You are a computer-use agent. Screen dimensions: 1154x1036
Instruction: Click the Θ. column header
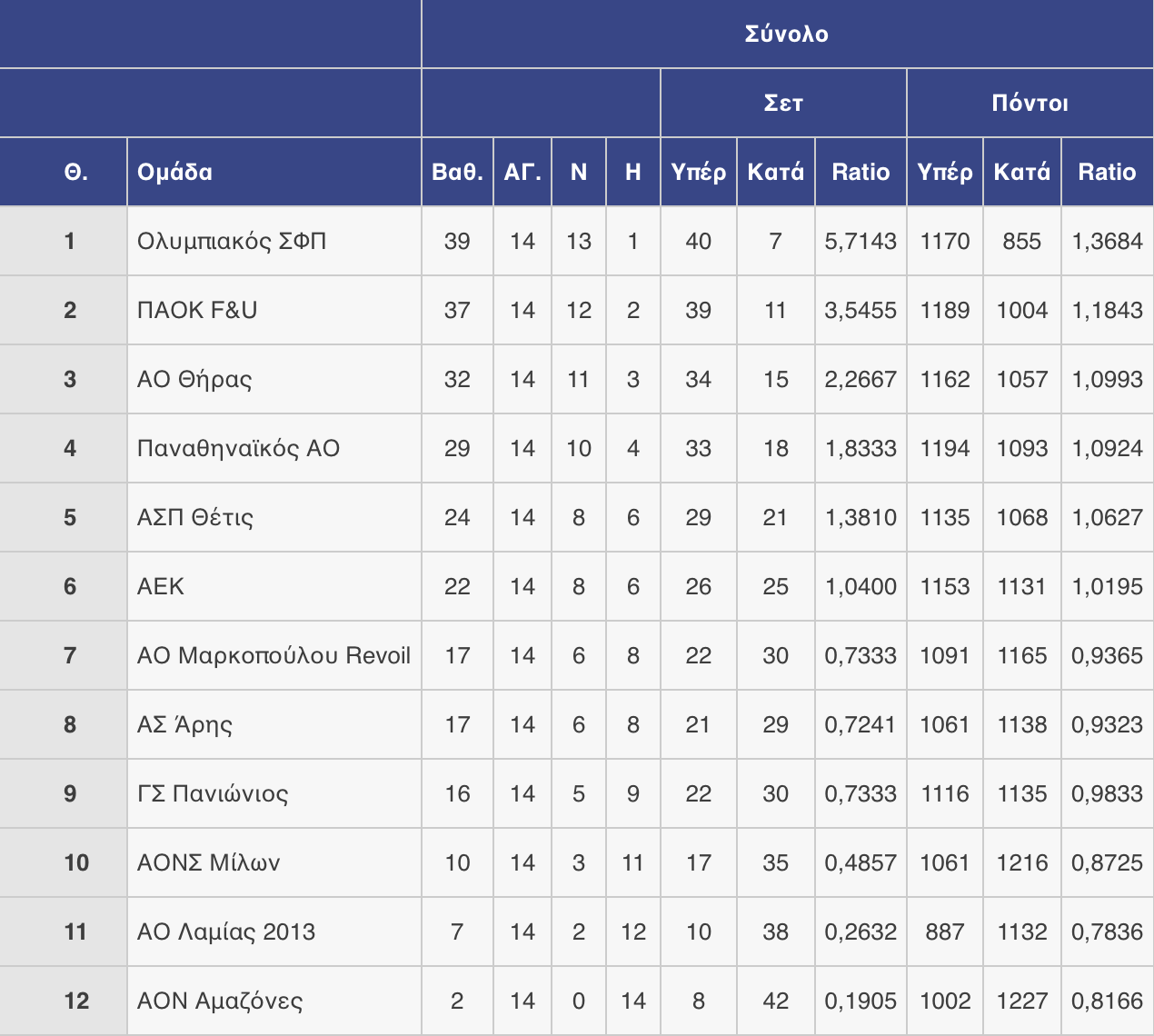tap(64, 172)
